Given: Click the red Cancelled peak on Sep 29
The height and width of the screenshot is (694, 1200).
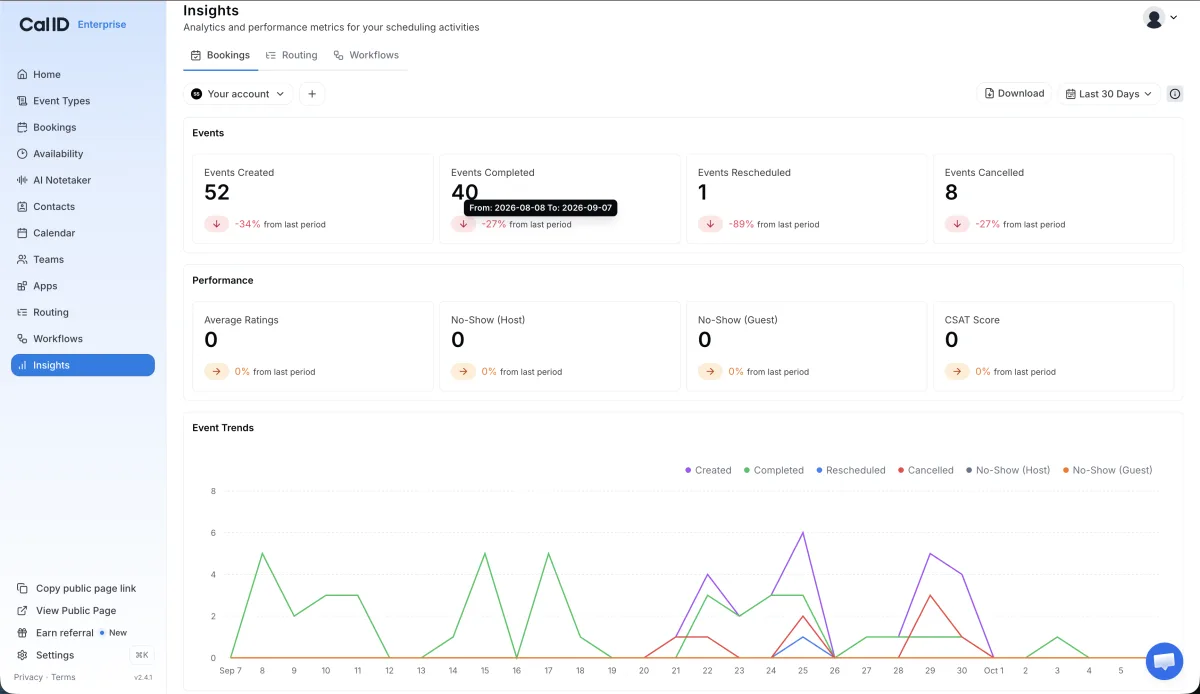Looking at the screenshot, I should tap(930, 596).
